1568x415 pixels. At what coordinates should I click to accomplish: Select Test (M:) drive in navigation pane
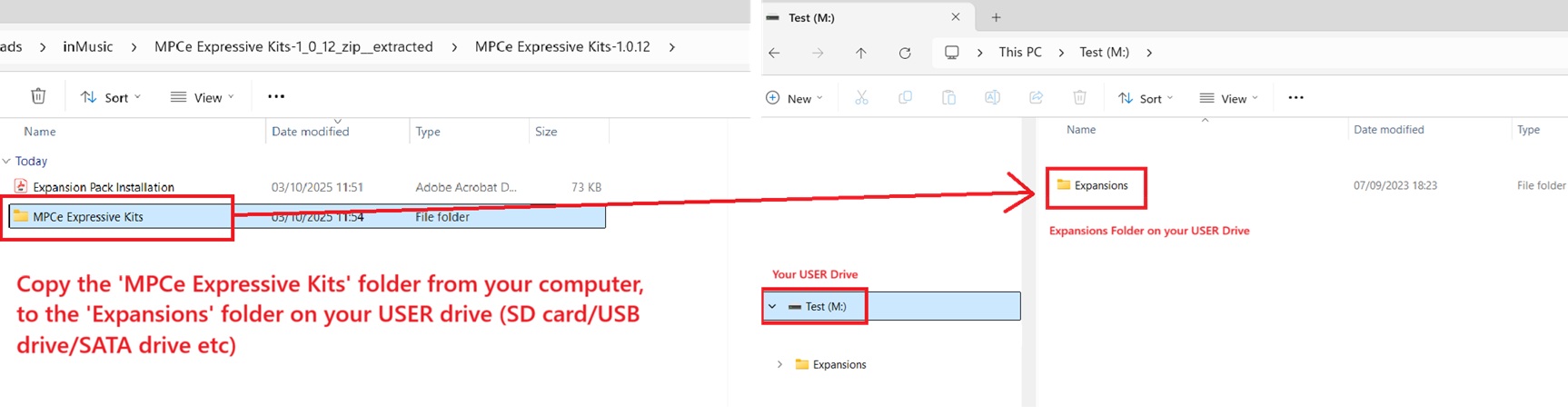tap(892, 306)
